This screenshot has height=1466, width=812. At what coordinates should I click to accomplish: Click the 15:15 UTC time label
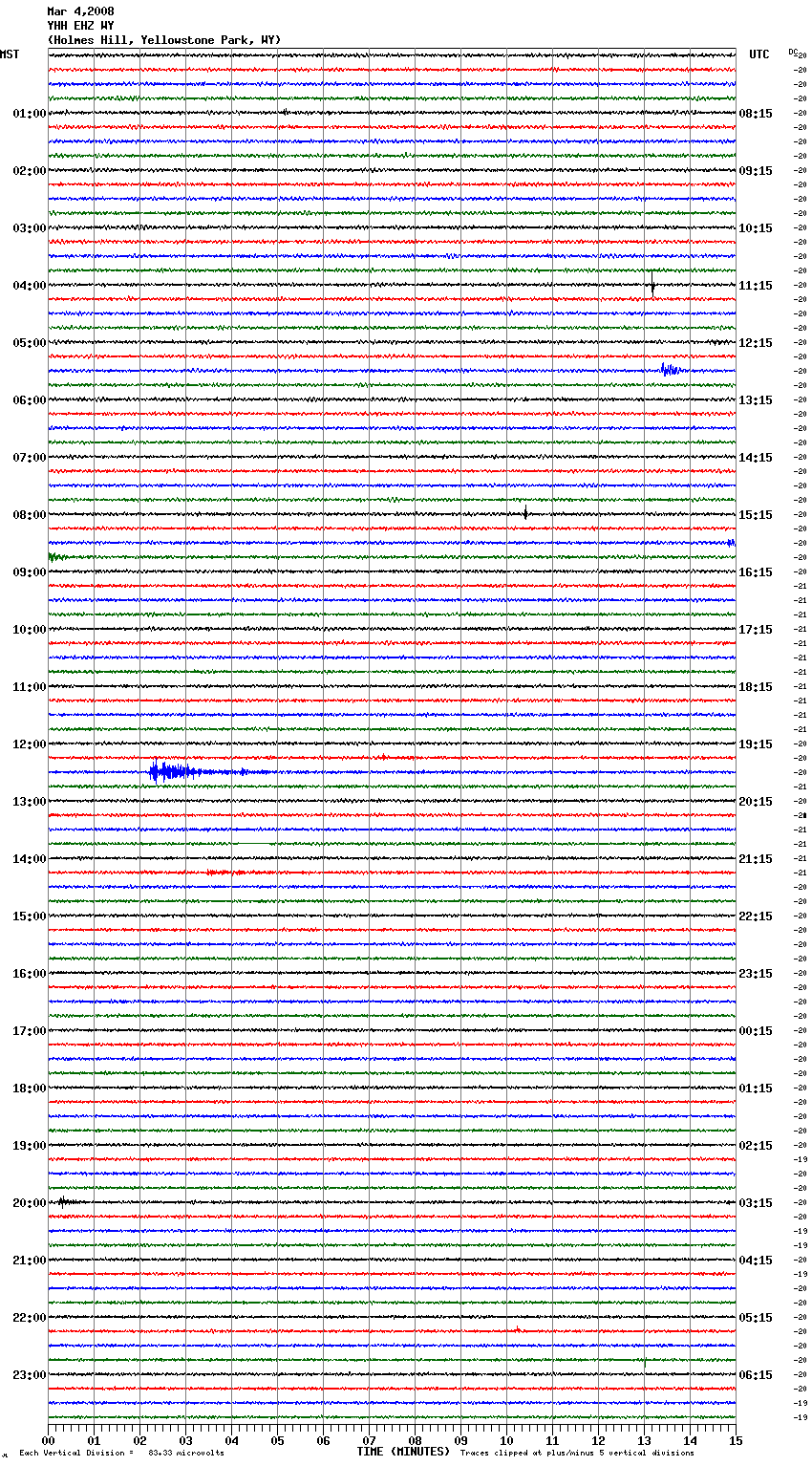point(756,515)
